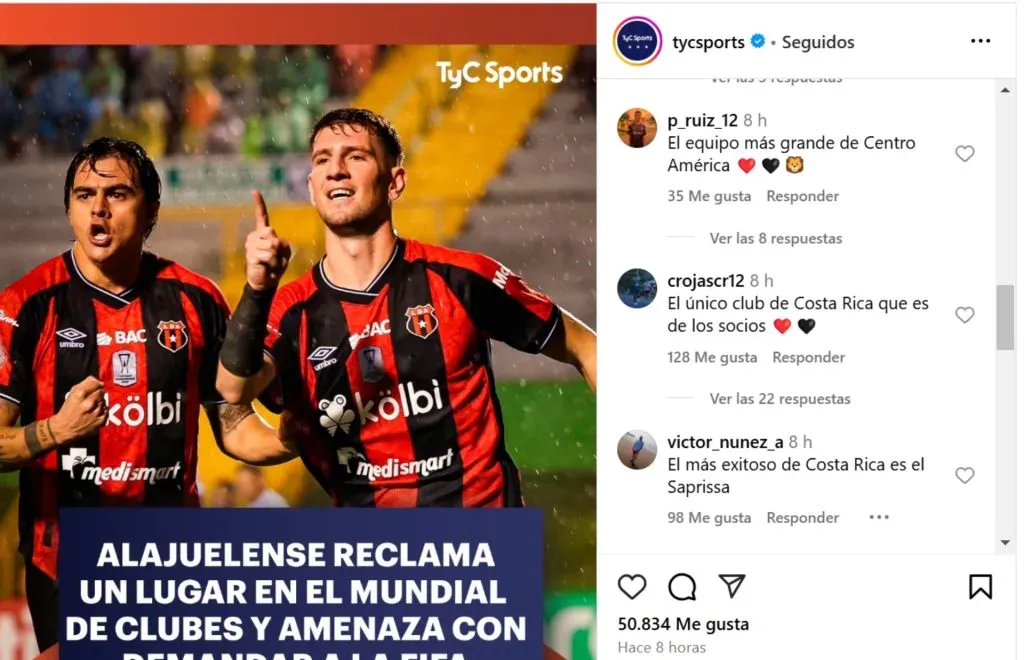This screenshot has width=1024, height=660.
Task: Like victor_nunez_a's comment heart
Action: [x=965, y=475]
